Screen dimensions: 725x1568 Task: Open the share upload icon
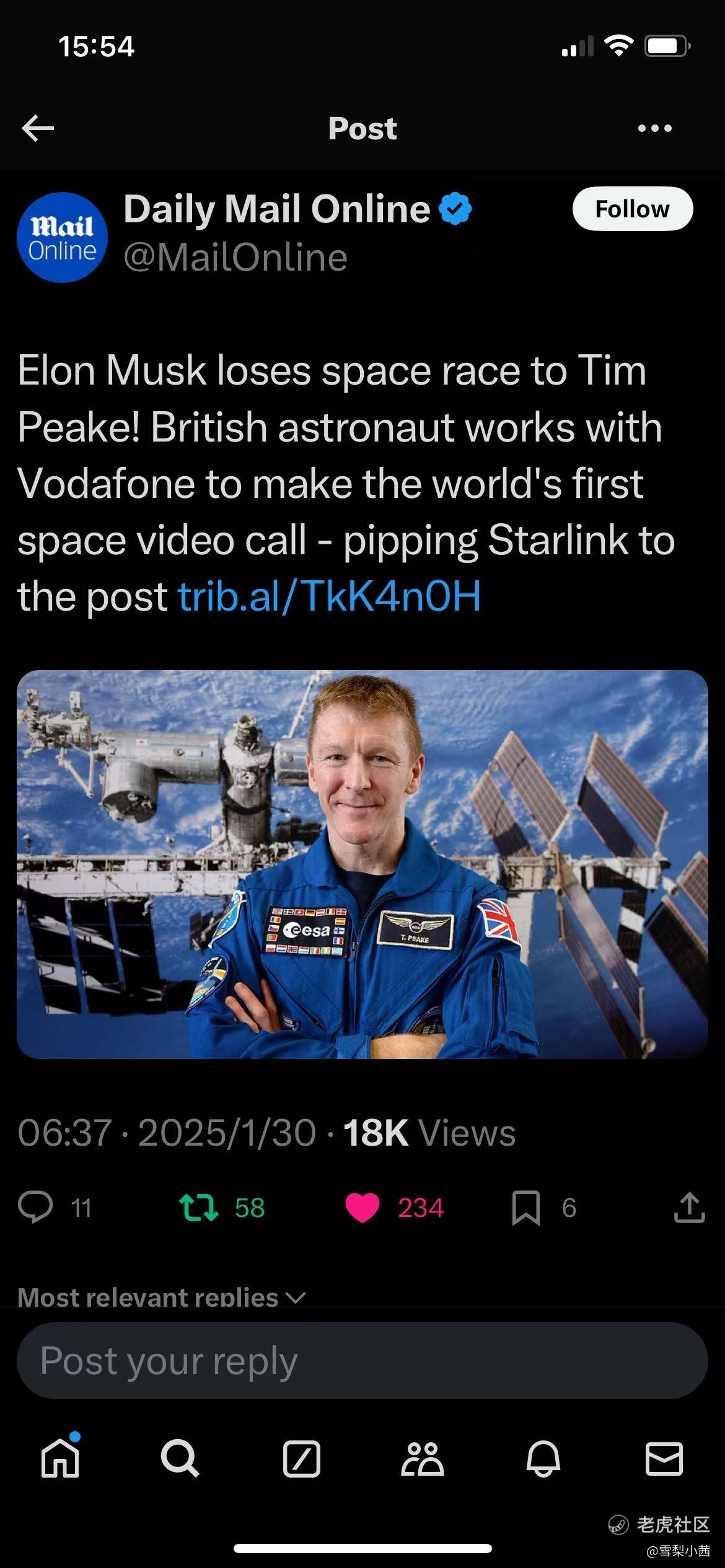[x=689, y=1208]
